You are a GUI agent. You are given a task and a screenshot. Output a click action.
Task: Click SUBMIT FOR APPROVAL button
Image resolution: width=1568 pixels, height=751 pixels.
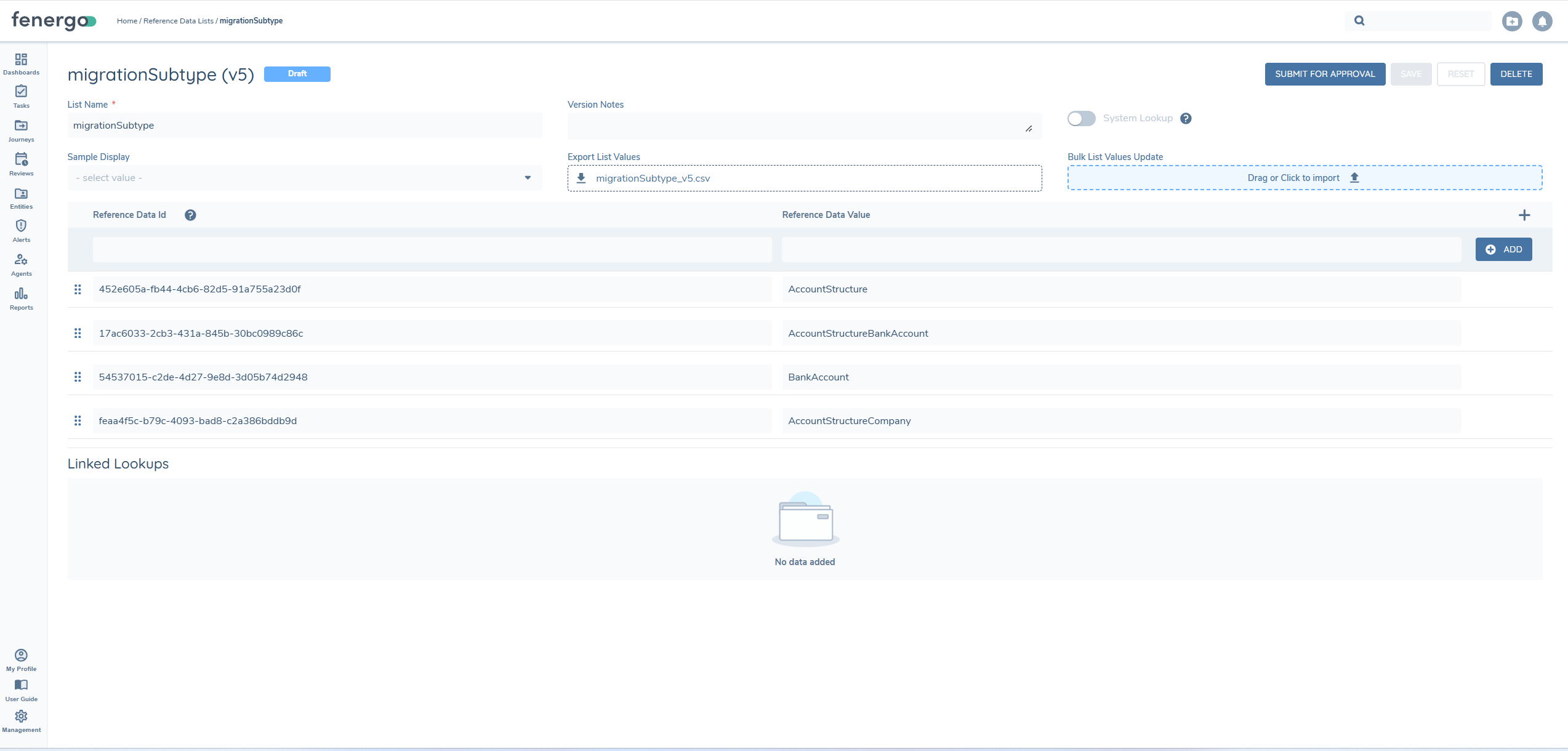click(x=1325, y=74)
